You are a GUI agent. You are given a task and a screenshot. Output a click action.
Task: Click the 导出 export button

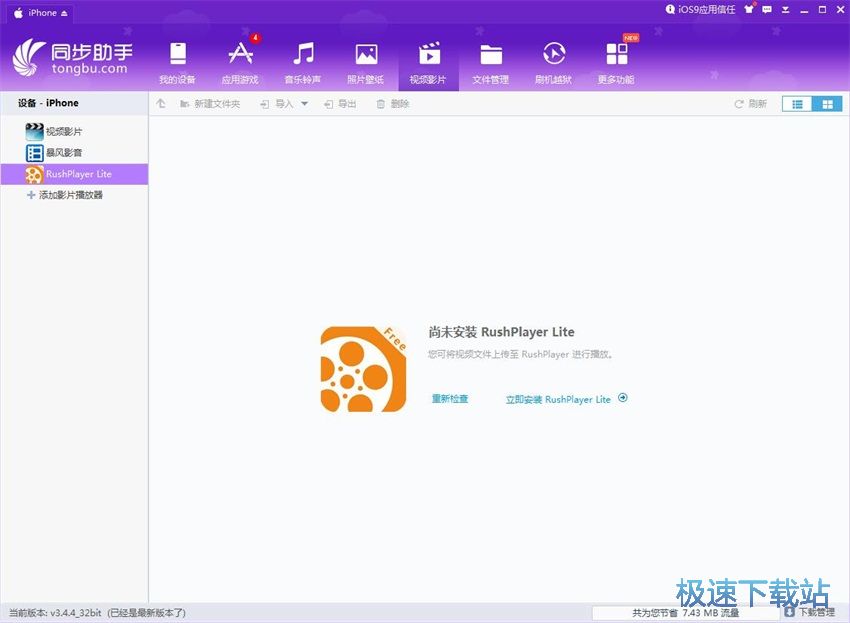tap(340, 104)
